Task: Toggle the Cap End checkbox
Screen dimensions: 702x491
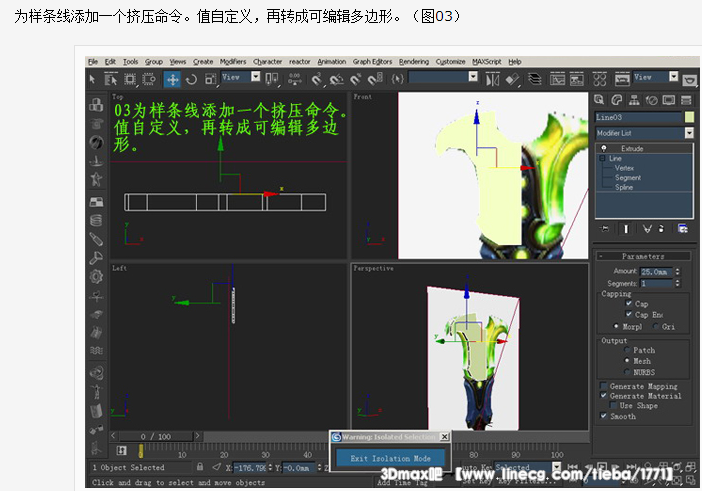Action: pos(629,314)
